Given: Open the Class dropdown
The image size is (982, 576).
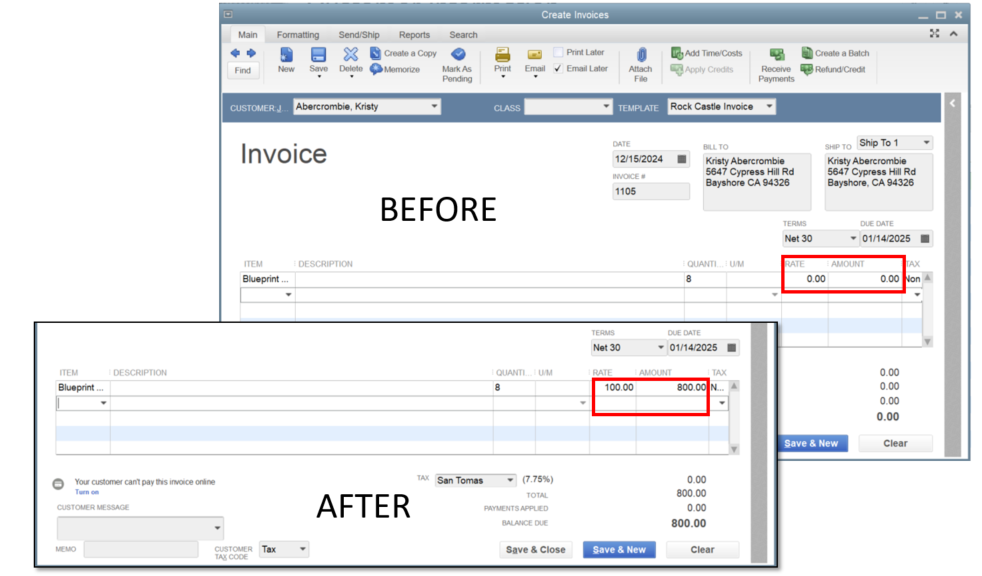Looking at the screenshot, I should tap(606, 106).
